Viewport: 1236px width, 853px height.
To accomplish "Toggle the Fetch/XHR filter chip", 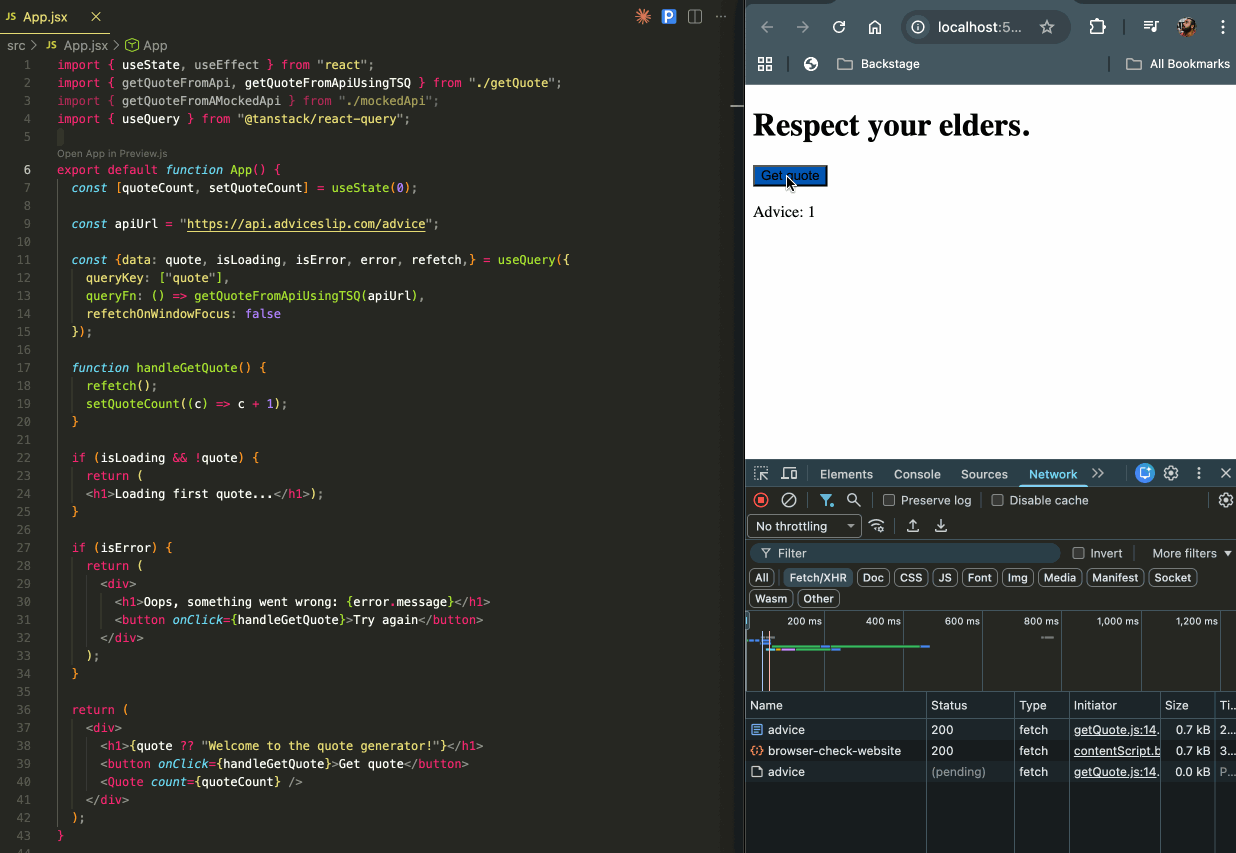I will point(818,578).
